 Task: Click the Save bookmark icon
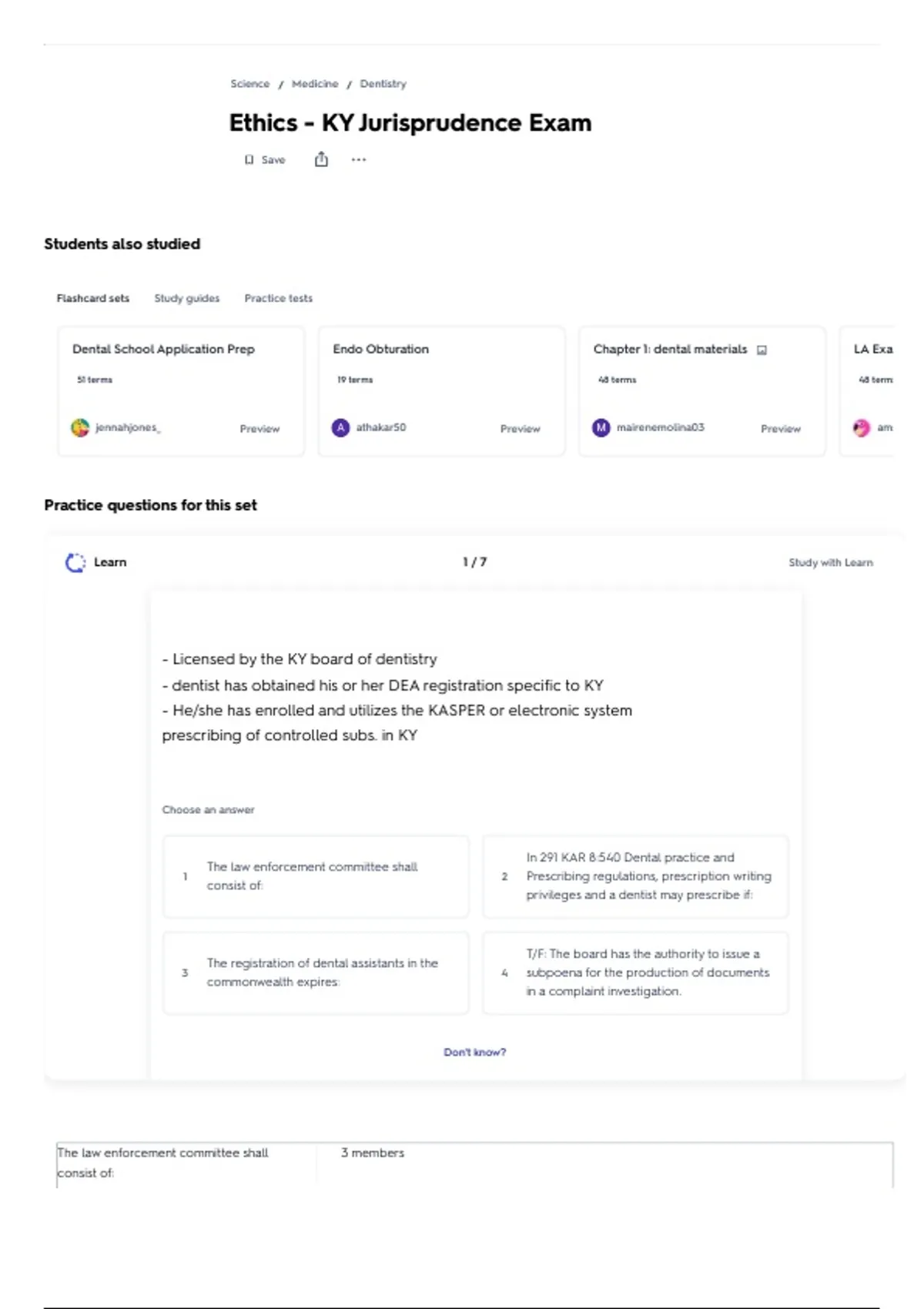[x=249, y=159]
